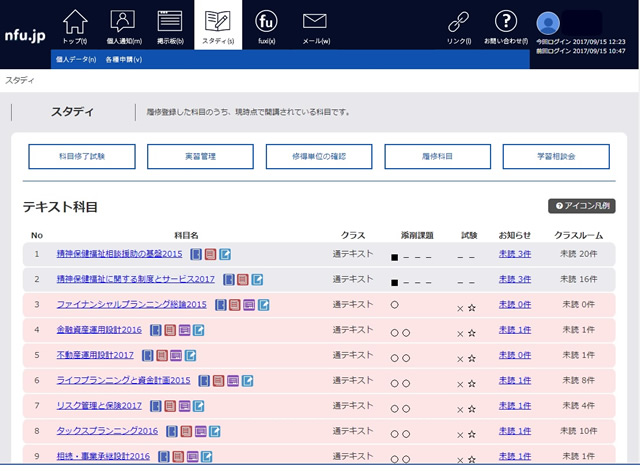
Task: Open course 金融資産運用設計2016 link
Action: click(x=99, y=330)
